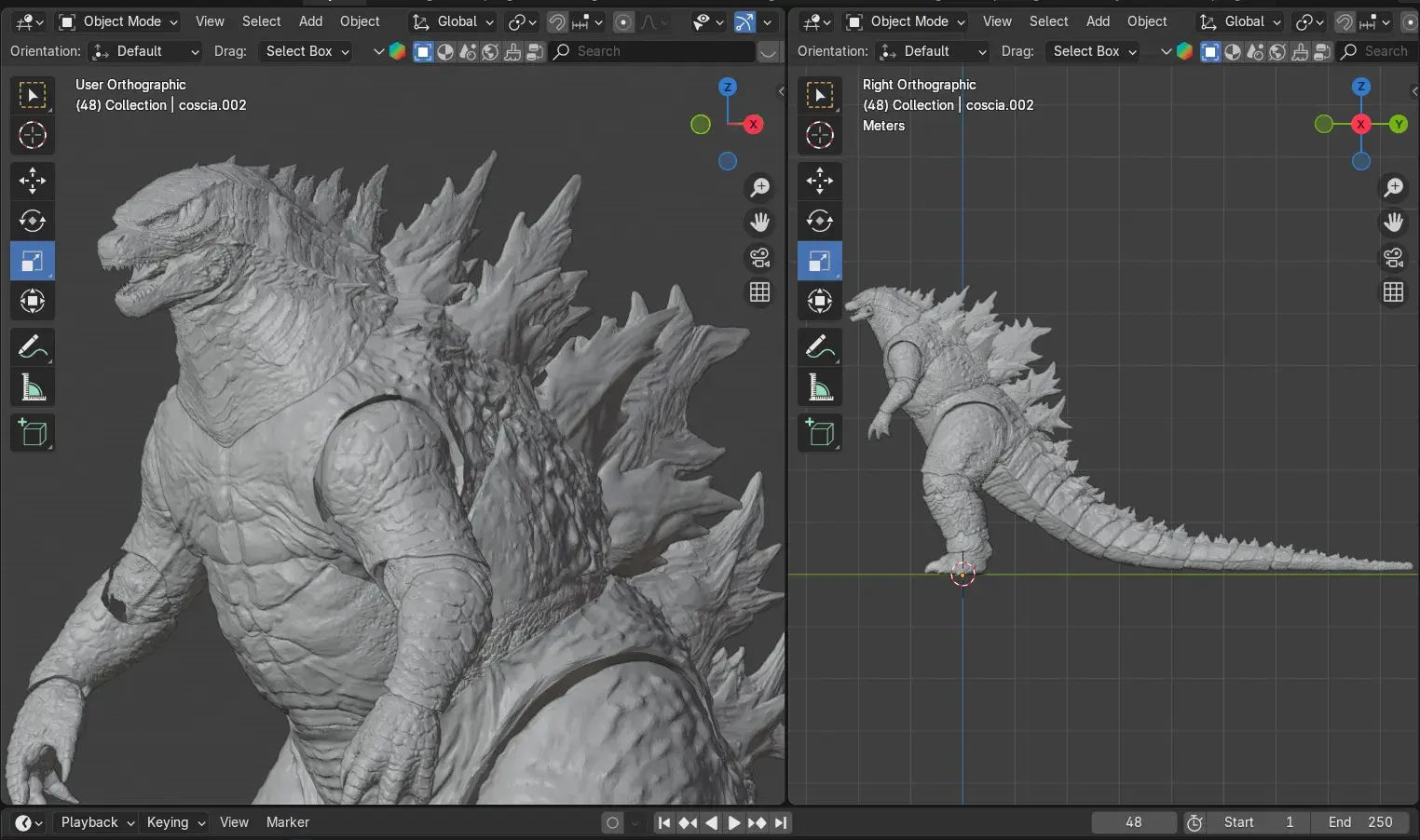Open the timeline View menu
Image resolution: width=1420 pixels, height=840 pixels.
tap(234, 822)
